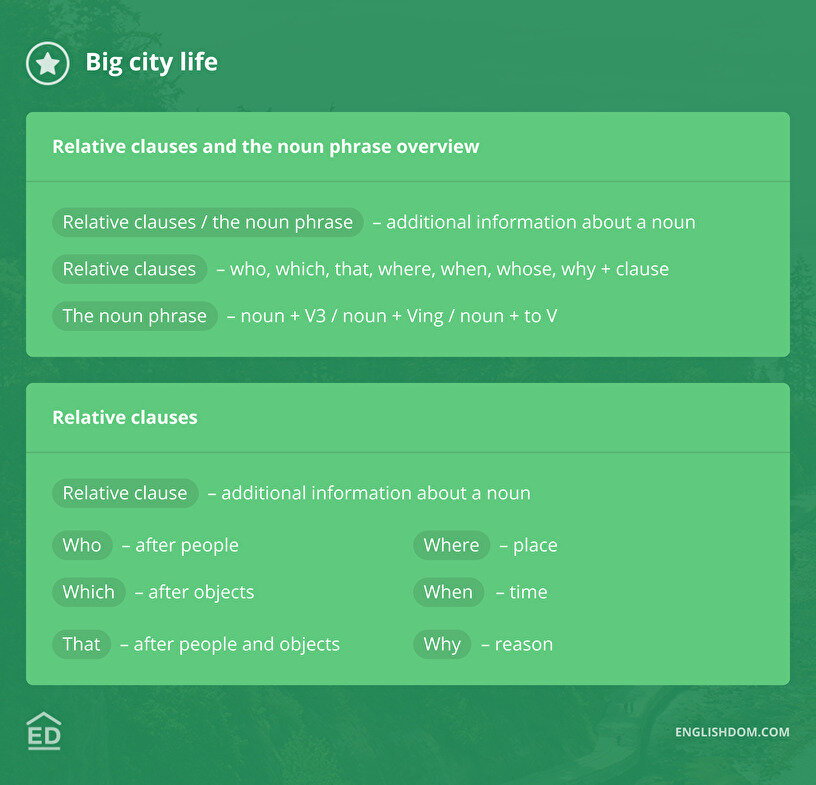This screenshot has height=785, width=816.
Task: Click the 'Relative clauses' card heading
Action: pos(125,418)
